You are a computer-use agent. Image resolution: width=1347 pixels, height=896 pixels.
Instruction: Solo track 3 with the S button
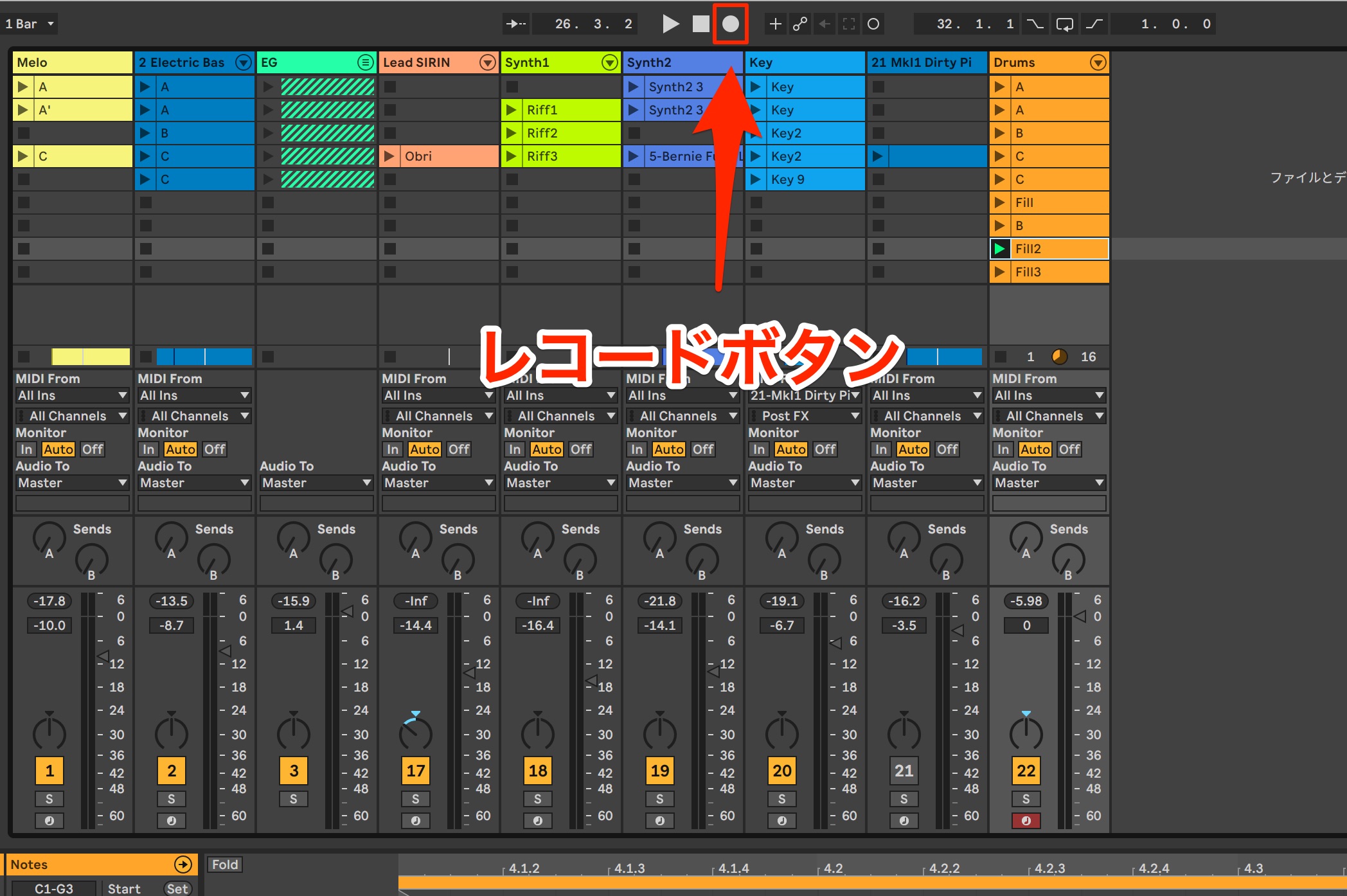[294, 799]
